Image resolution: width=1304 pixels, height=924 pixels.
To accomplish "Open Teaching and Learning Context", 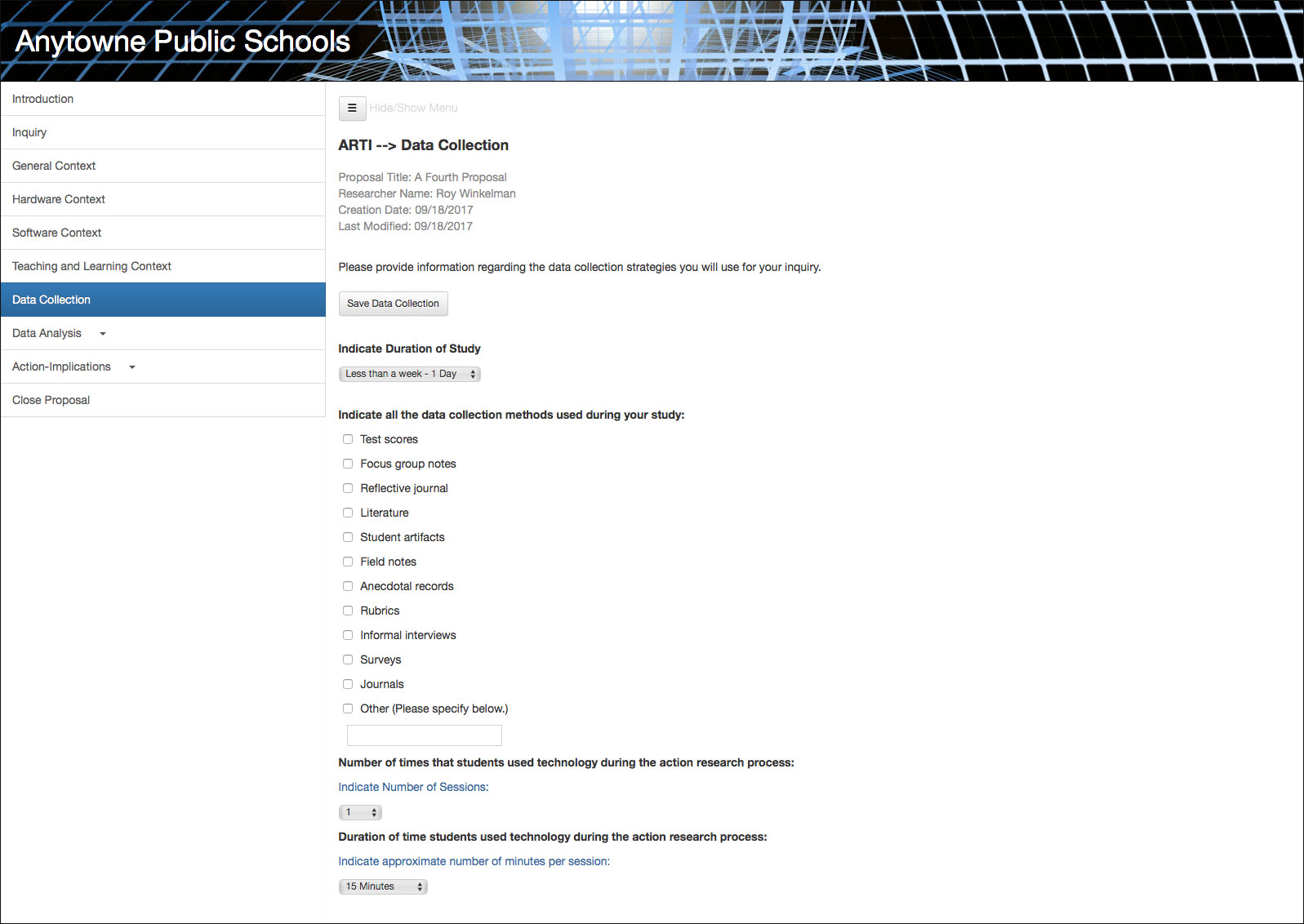I will click(x=163, y=266).
